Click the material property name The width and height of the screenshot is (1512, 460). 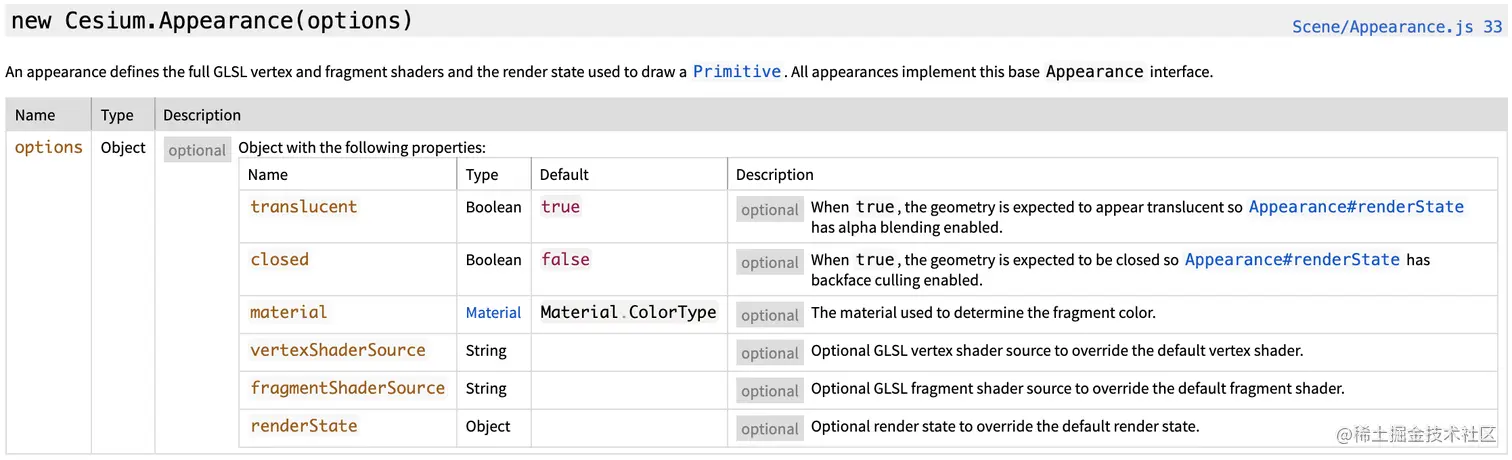click(x=288, y=313)
